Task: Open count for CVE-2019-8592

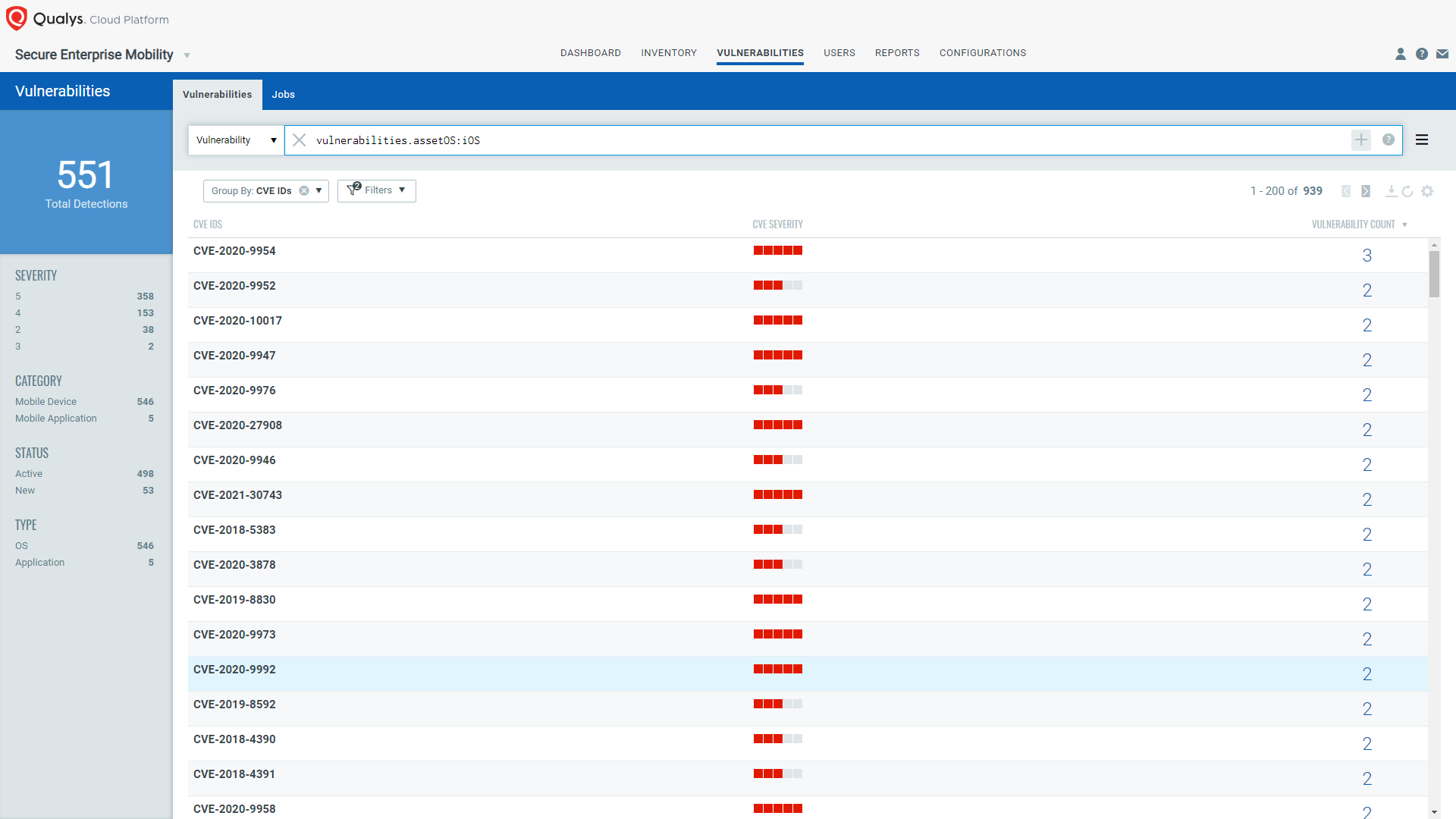Action: (1367, 709)
